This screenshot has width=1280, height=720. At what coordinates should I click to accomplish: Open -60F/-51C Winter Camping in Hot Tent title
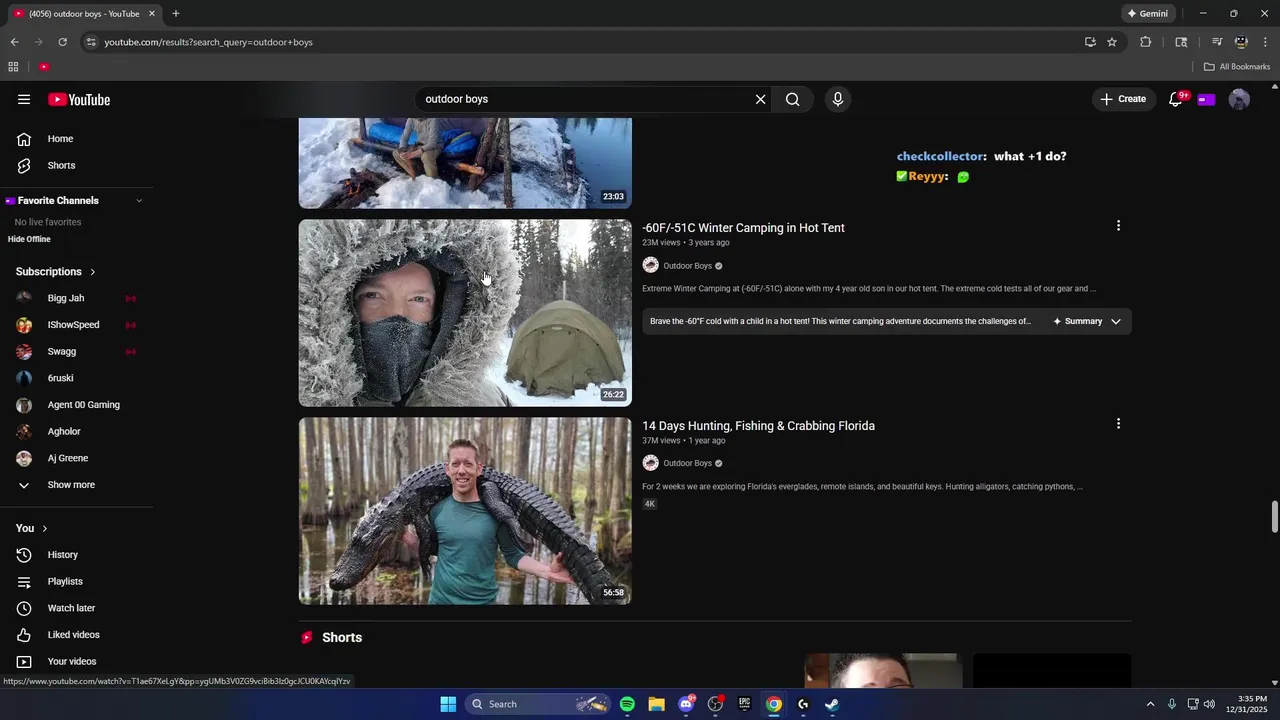pyautogui.click(x=743, y=228)
